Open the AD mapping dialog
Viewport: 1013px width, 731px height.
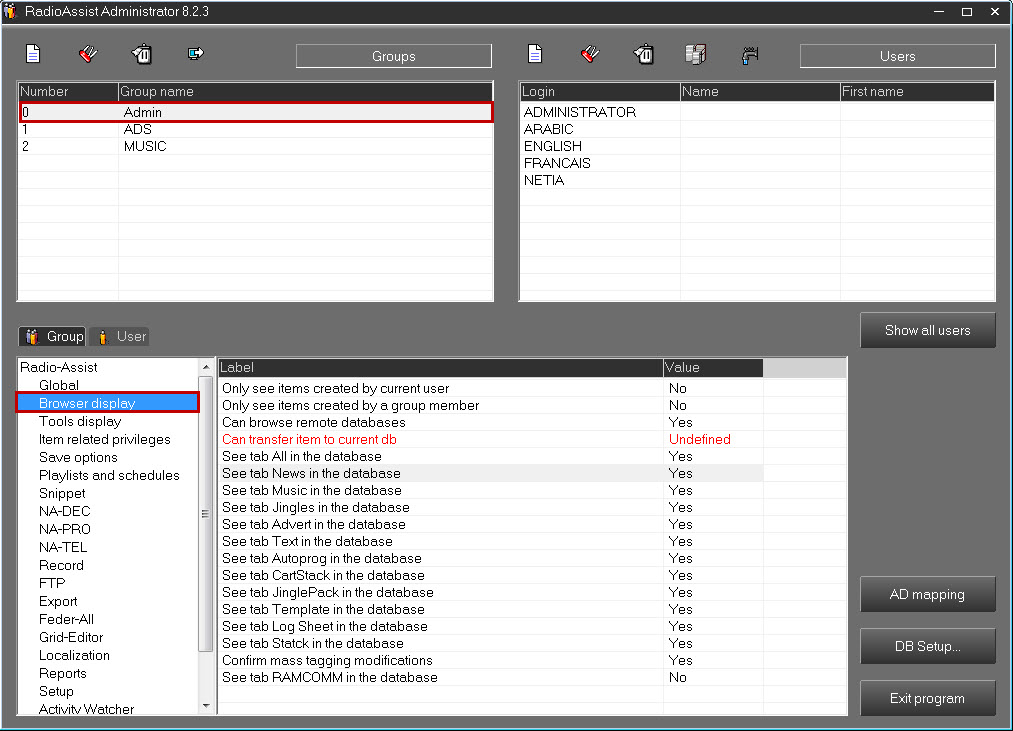click(x=927, y=594)
